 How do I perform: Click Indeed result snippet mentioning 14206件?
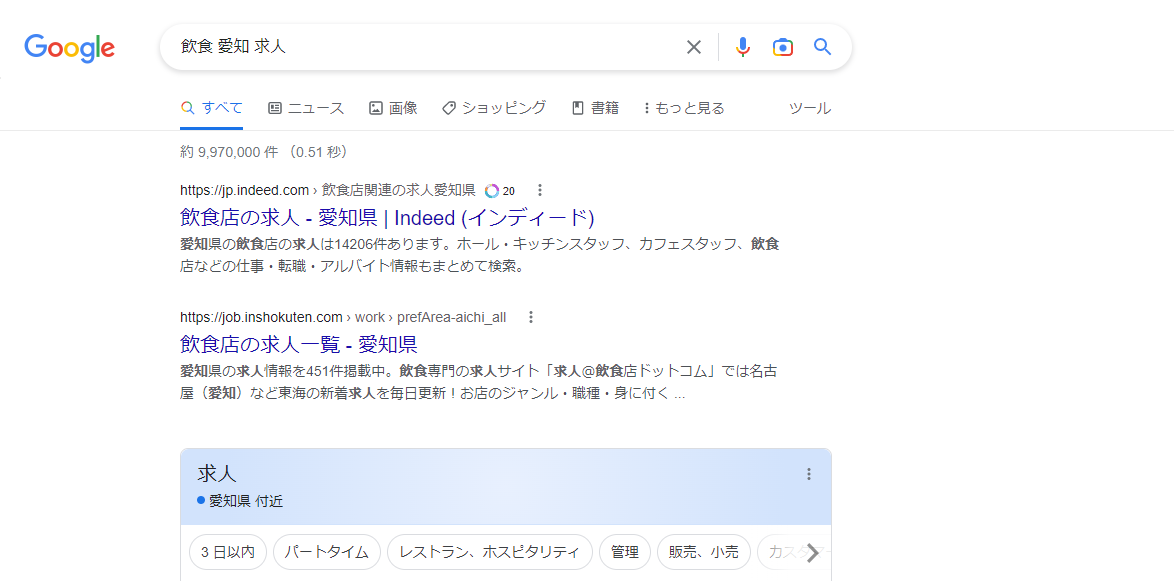(x=480, y=255)
